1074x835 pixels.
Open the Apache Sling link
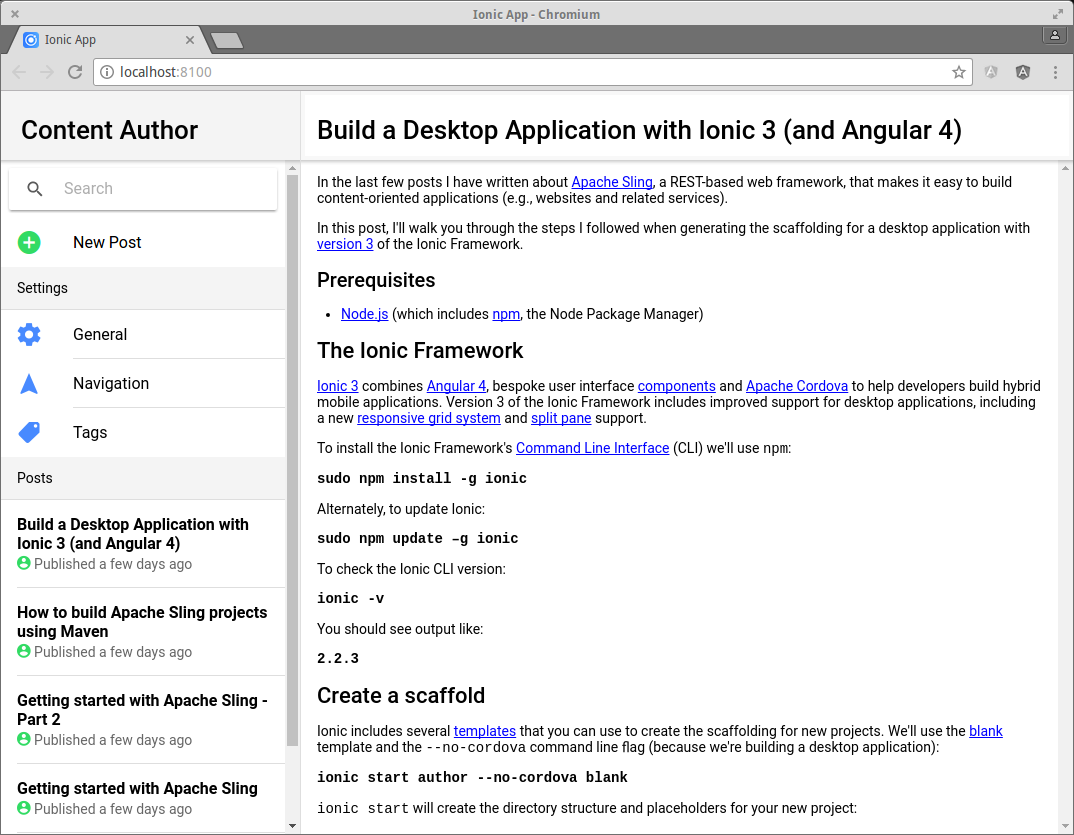pos(612,182)
